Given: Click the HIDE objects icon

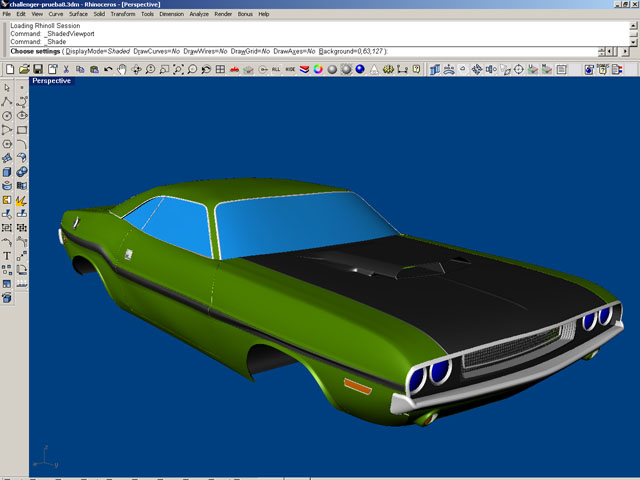Looking at the screenshot, I should coord(290,69).
